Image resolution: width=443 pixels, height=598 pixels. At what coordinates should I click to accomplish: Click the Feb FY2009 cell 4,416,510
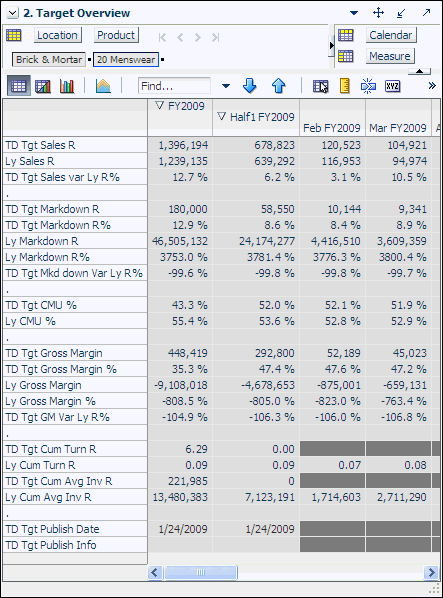pos(333,241)
